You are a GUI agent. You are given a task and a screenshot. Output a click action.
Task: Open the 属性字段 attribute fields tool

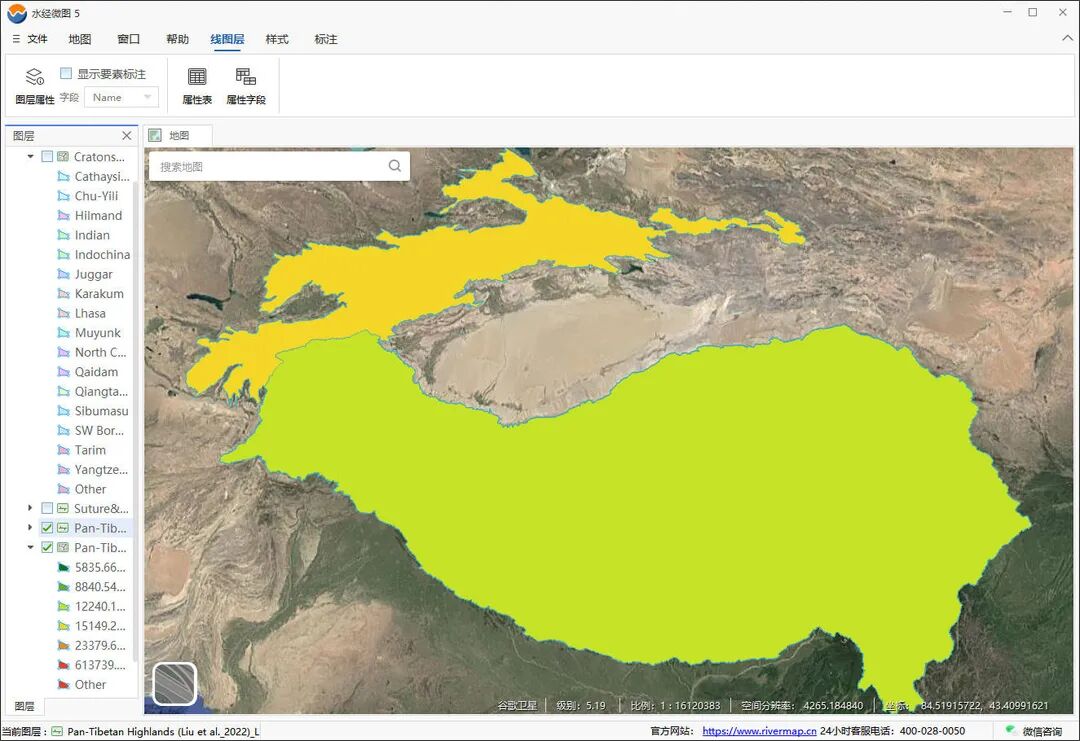(246, 85)
